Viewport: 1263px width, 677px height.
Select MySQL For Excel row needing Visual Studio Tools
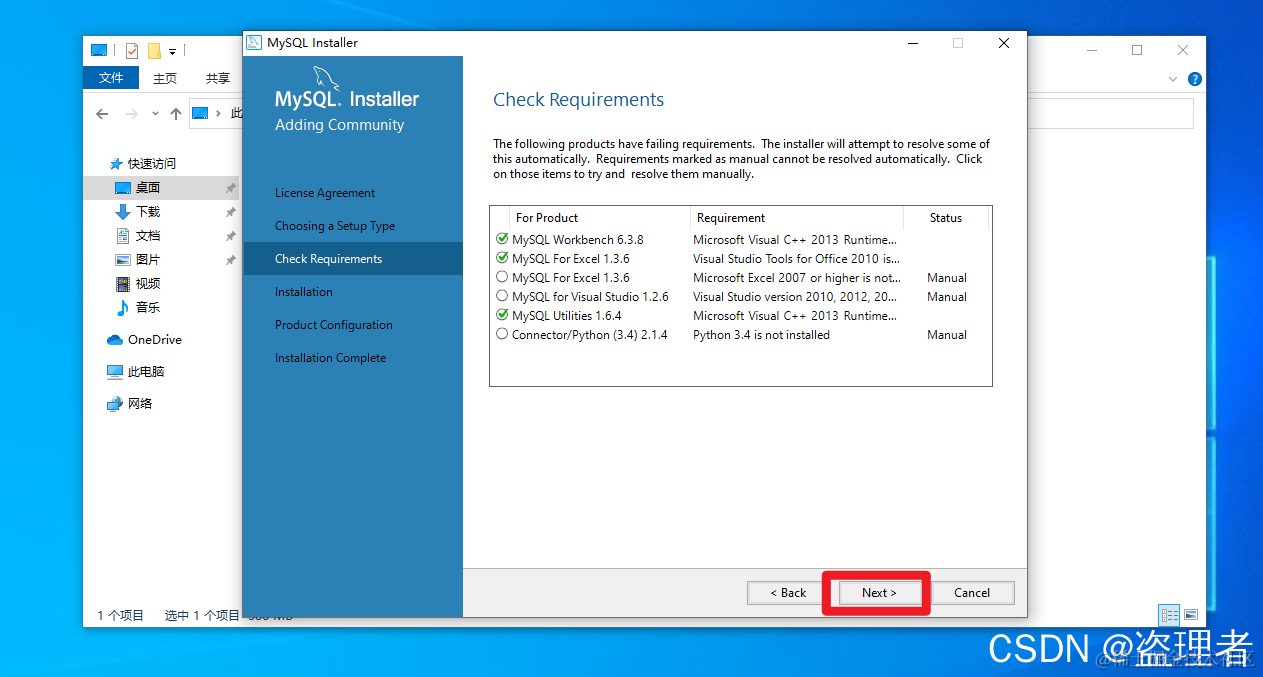pyautogui.click(x=740, y=258)
